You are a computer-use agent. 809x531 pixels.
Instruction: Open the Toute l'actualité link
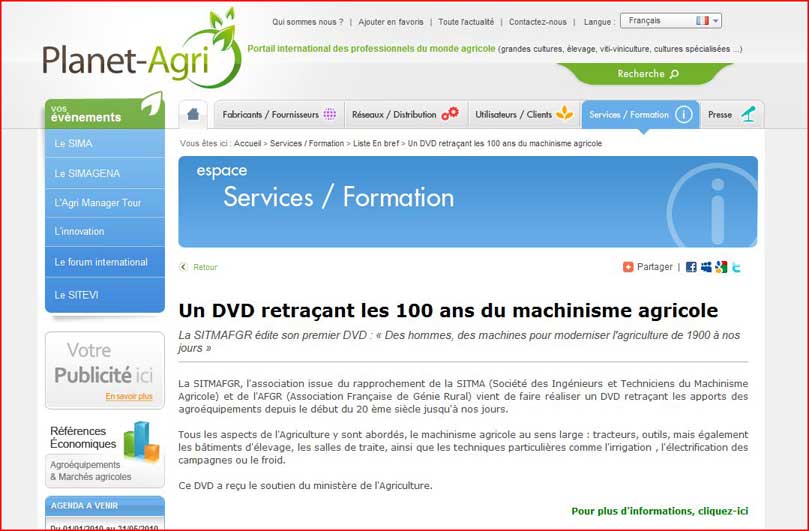(466, 22)
